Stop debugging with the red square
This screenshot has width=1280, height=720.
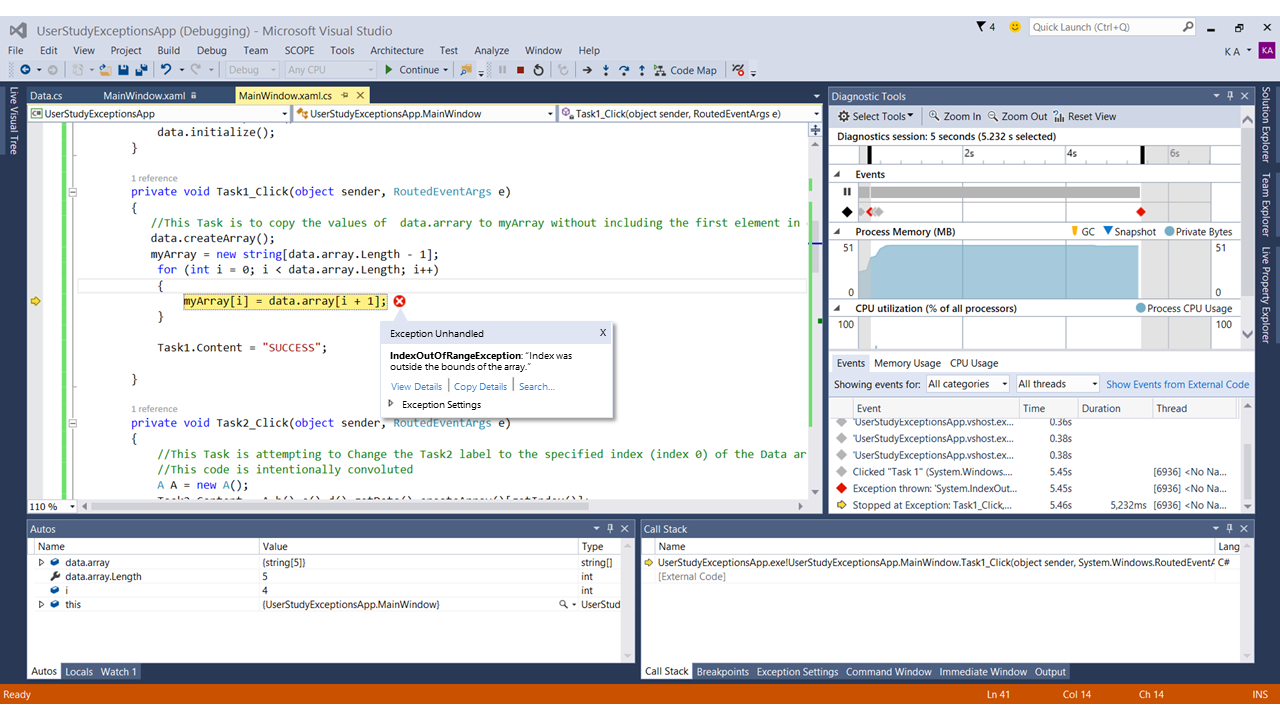(520, 70)
